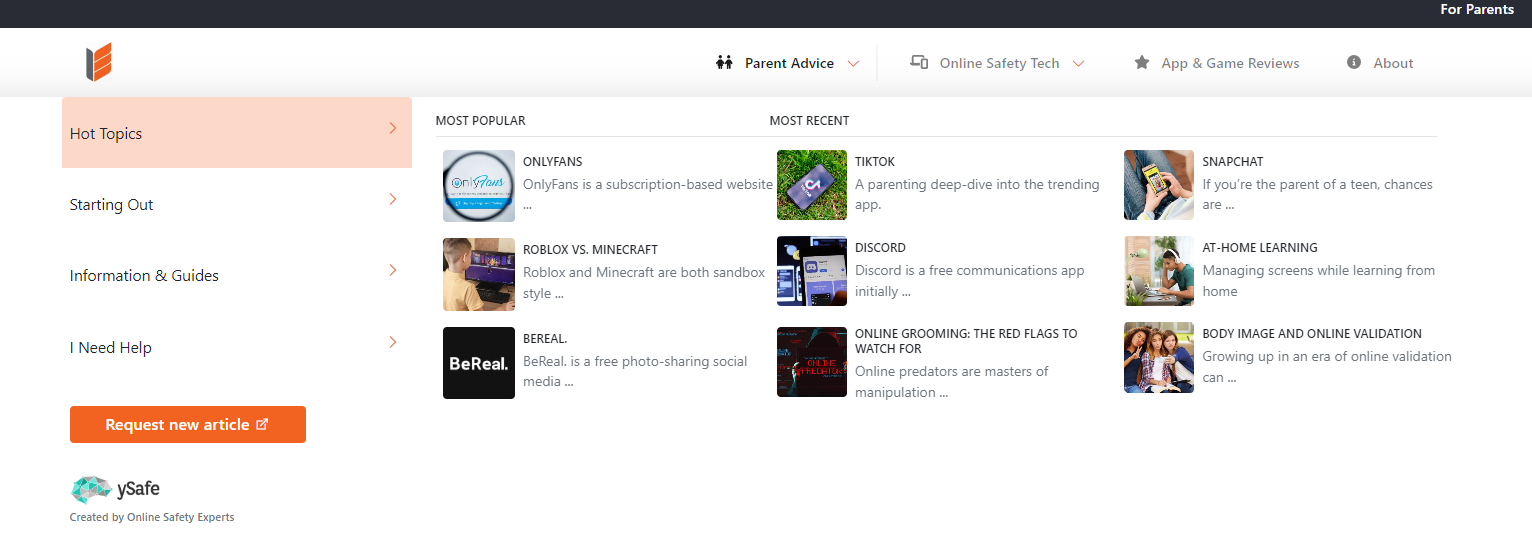Click the Online Predators thumbnail
Screen dimensions: 1532x544
[812, 361]
